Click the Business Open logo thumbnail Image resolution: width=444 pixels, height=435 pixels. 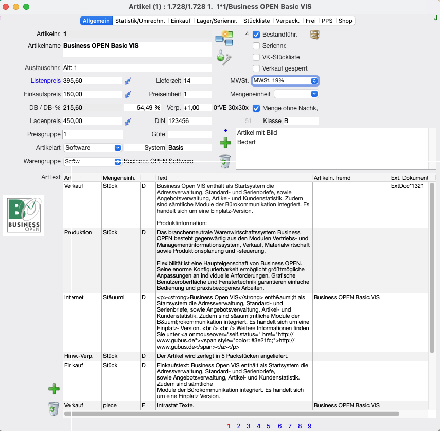click(x=24, y=215)
